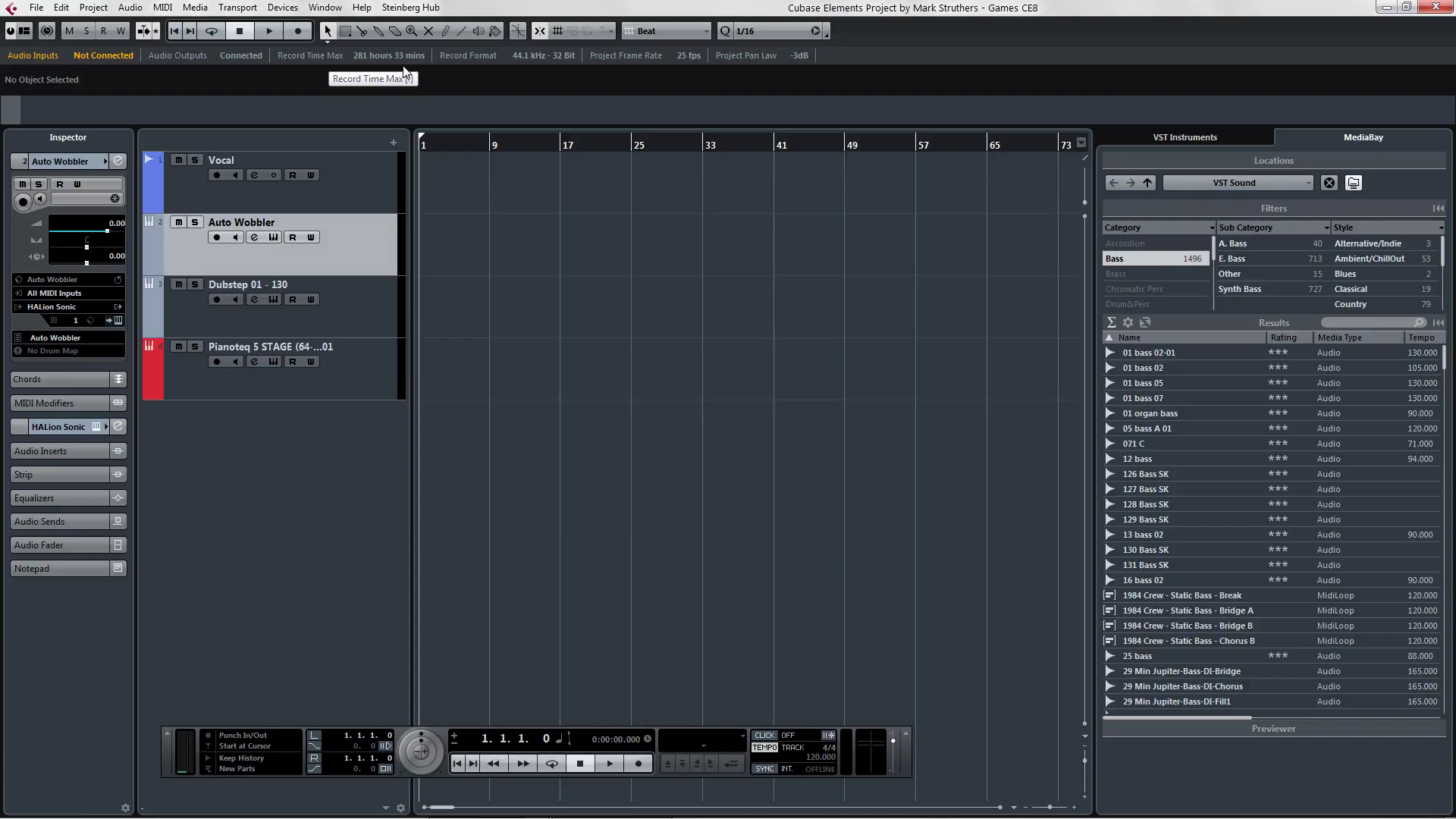Screen dimensions: 1456x819
Task: Switch to the VST Instruments tab
Action: coord(1184,137)
